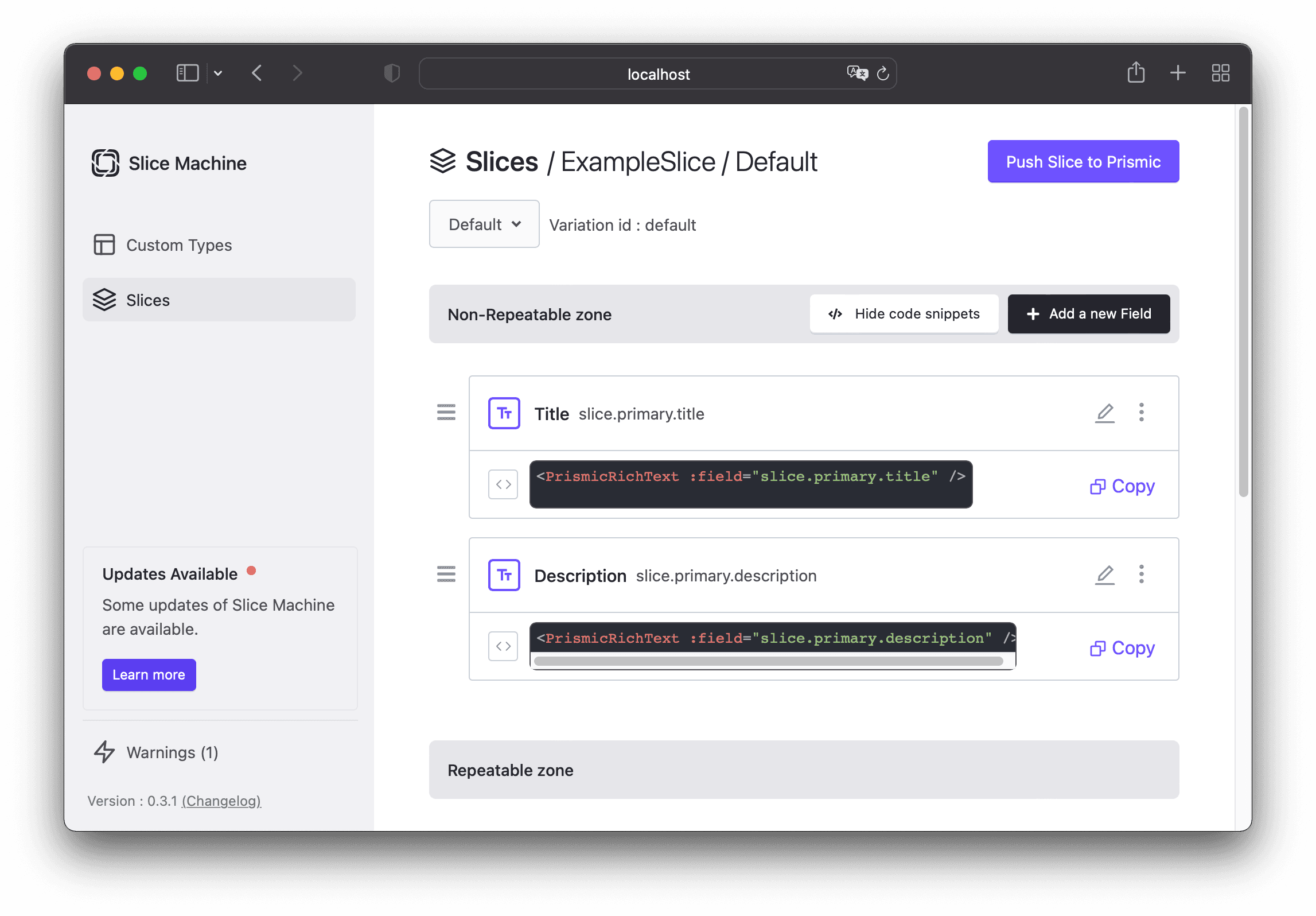Expand the Default variation dropdown
Screen dimensions: 1316x916
(x=483, y=224)
